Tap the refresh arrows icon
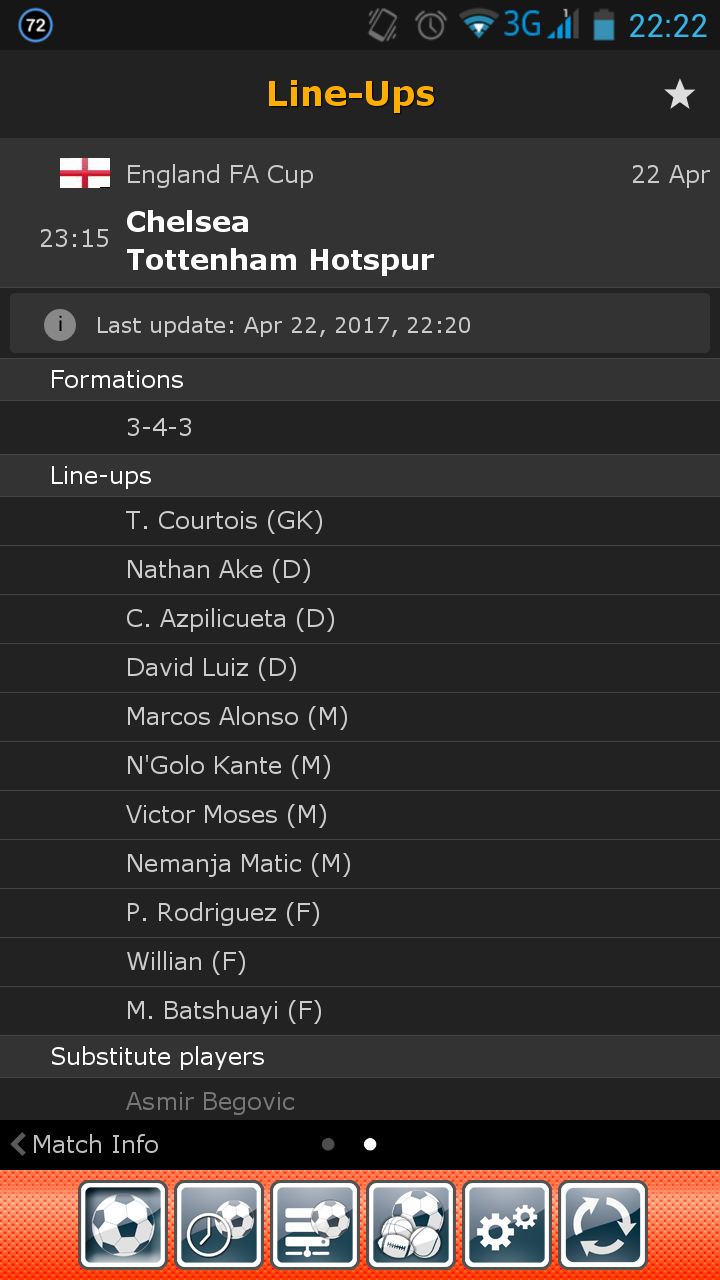720x1280 pixels. click(x=603, y=1226)
